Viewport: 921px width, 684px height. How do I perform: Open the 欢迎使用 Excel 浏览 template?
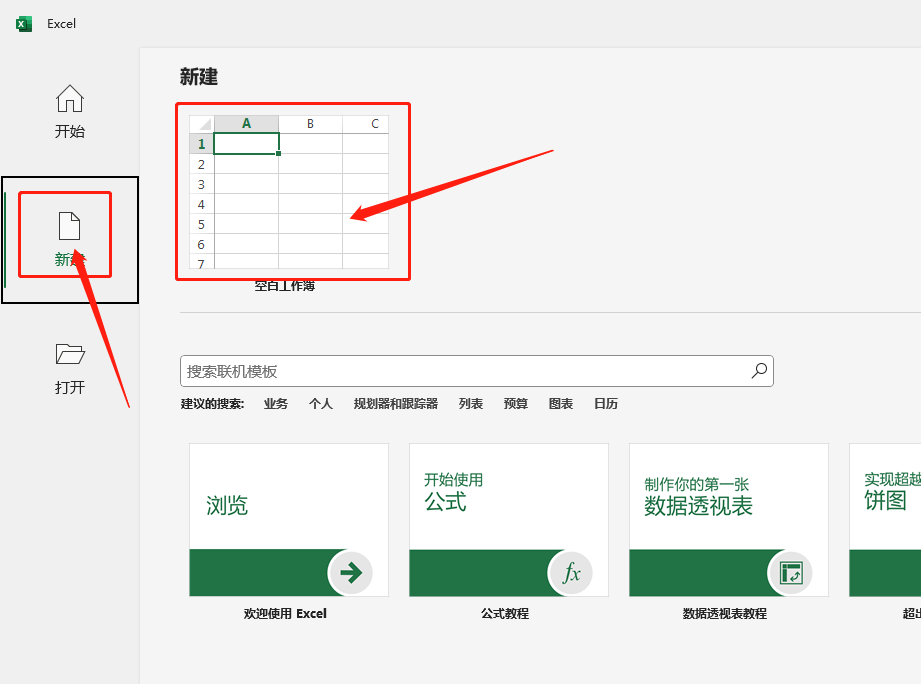click(x=289, y=520)
